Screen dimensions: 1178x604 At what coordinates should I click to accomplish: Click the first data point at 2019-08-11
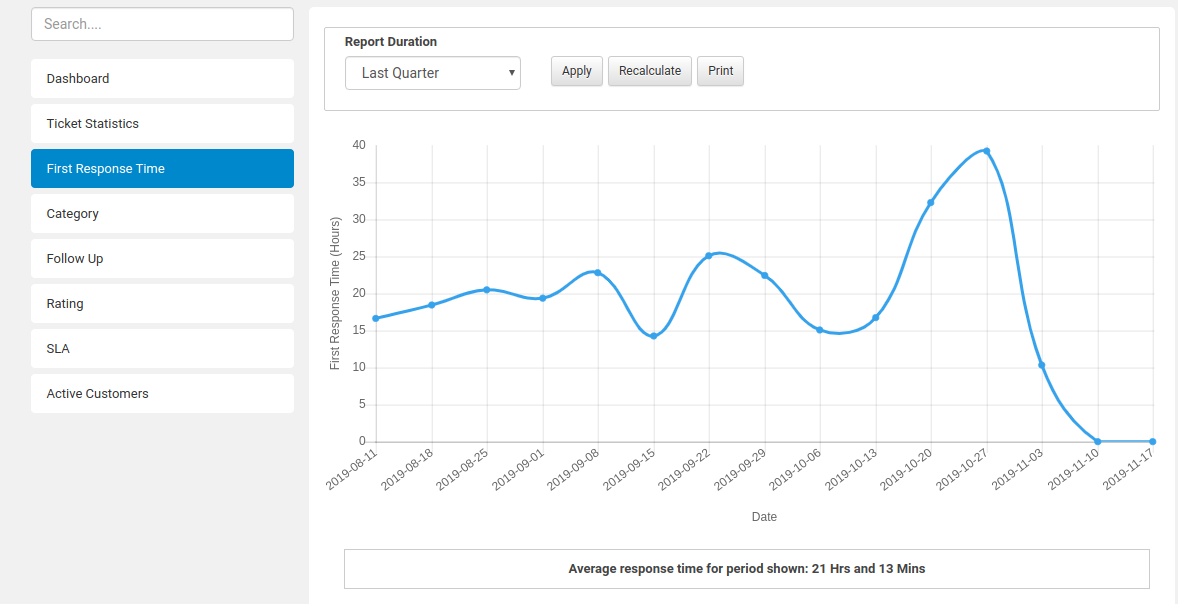point(376,318)
